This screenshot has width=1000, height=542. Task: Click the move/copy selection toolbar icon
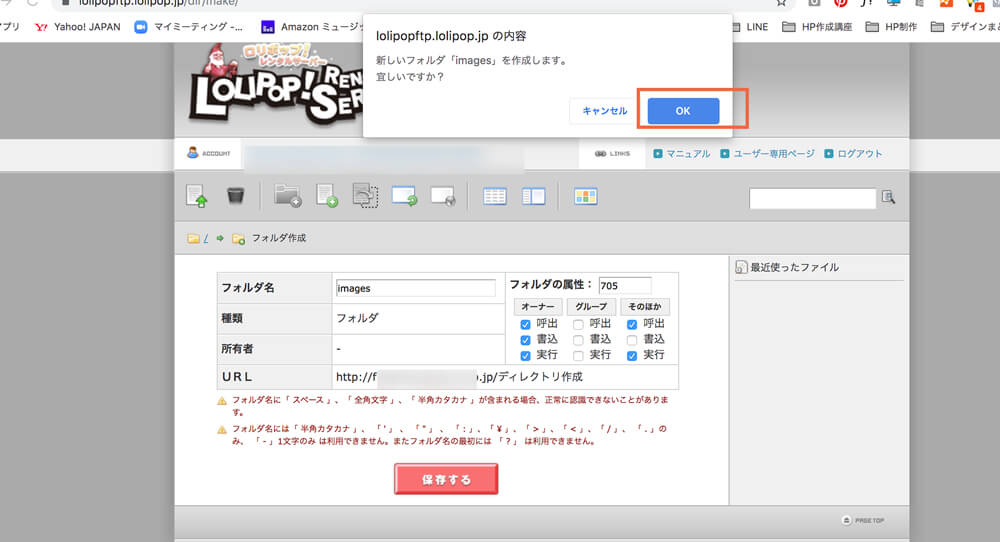click(365, 196)
